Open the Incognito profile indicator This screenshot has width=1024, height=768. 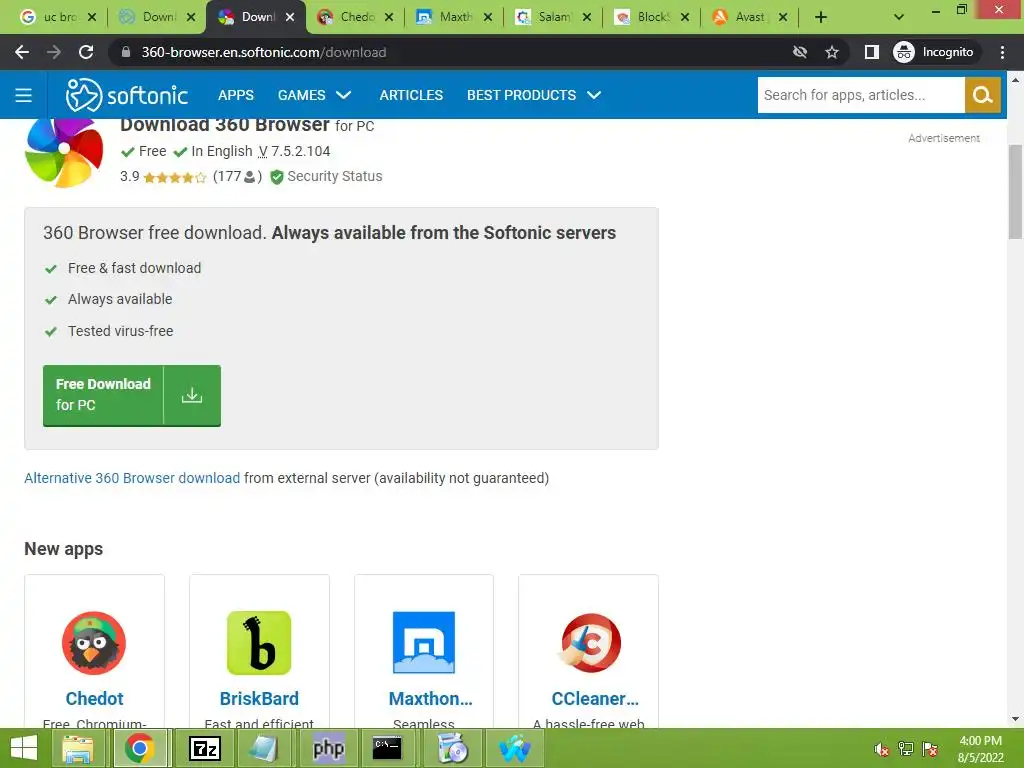tap(934, 52)
